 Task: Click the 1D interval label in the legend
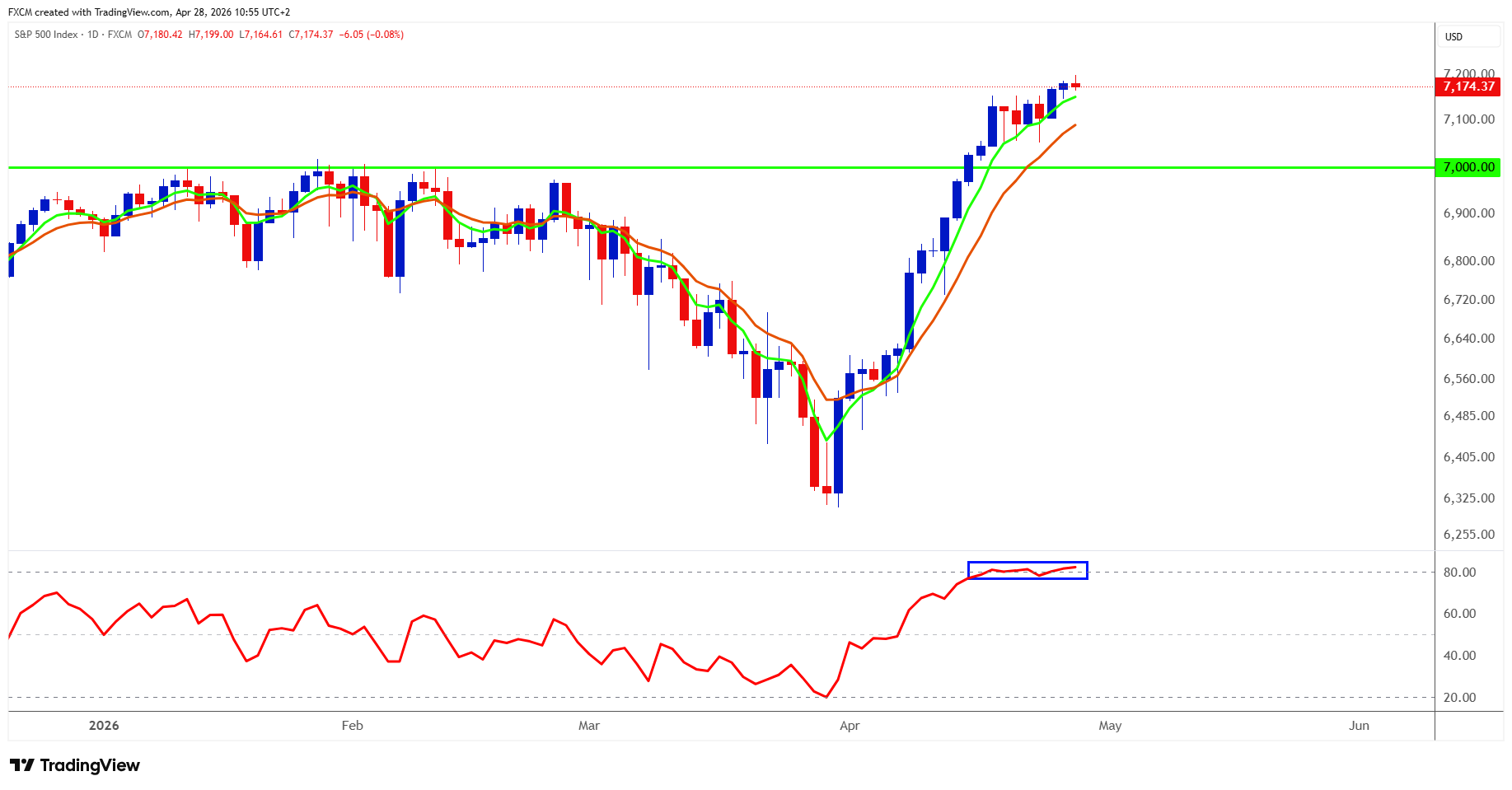(x=93, y=35)
